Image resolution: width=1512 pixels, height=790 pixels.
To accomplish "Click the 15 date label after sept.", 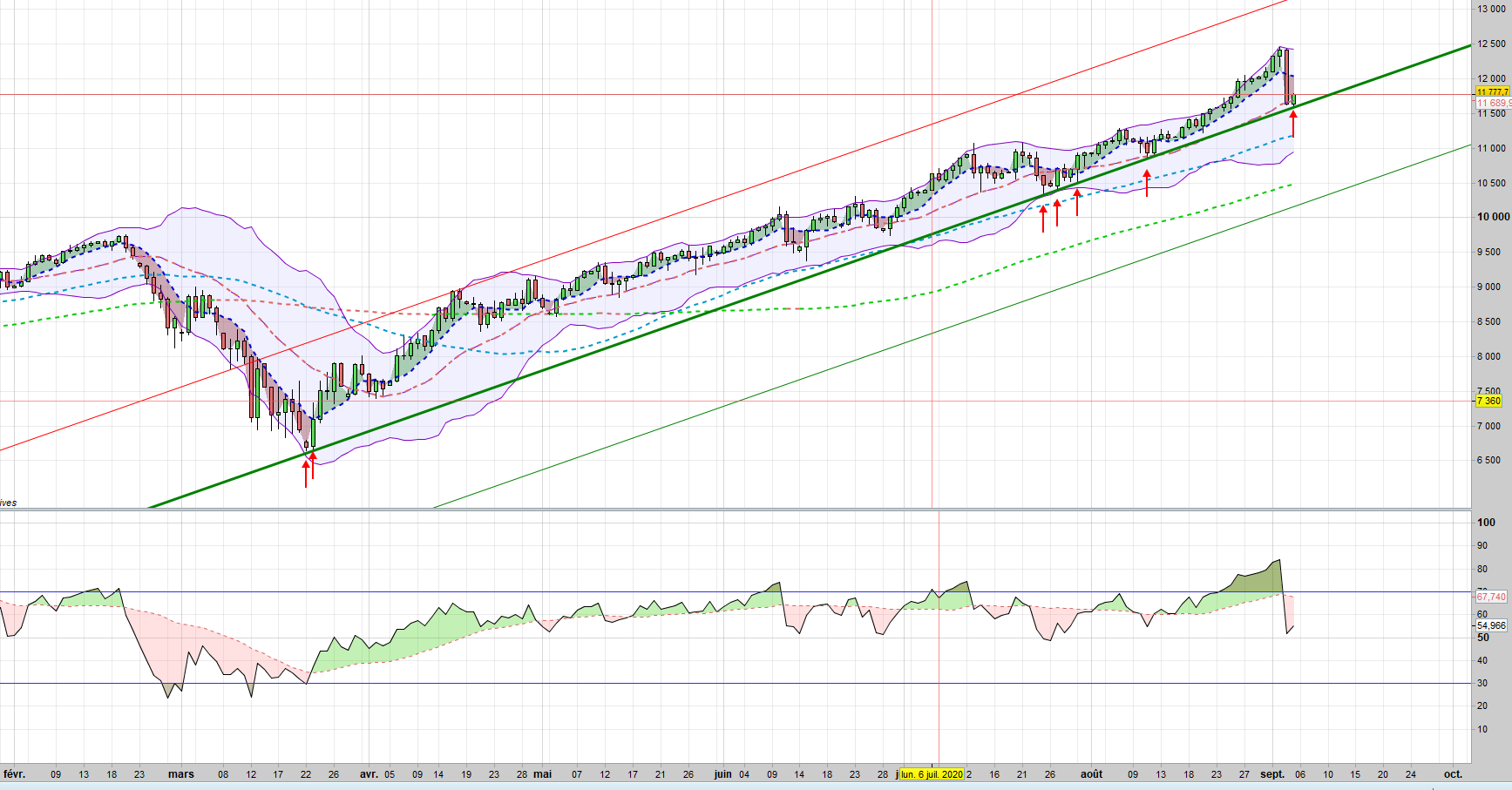I will point(1355,774).
